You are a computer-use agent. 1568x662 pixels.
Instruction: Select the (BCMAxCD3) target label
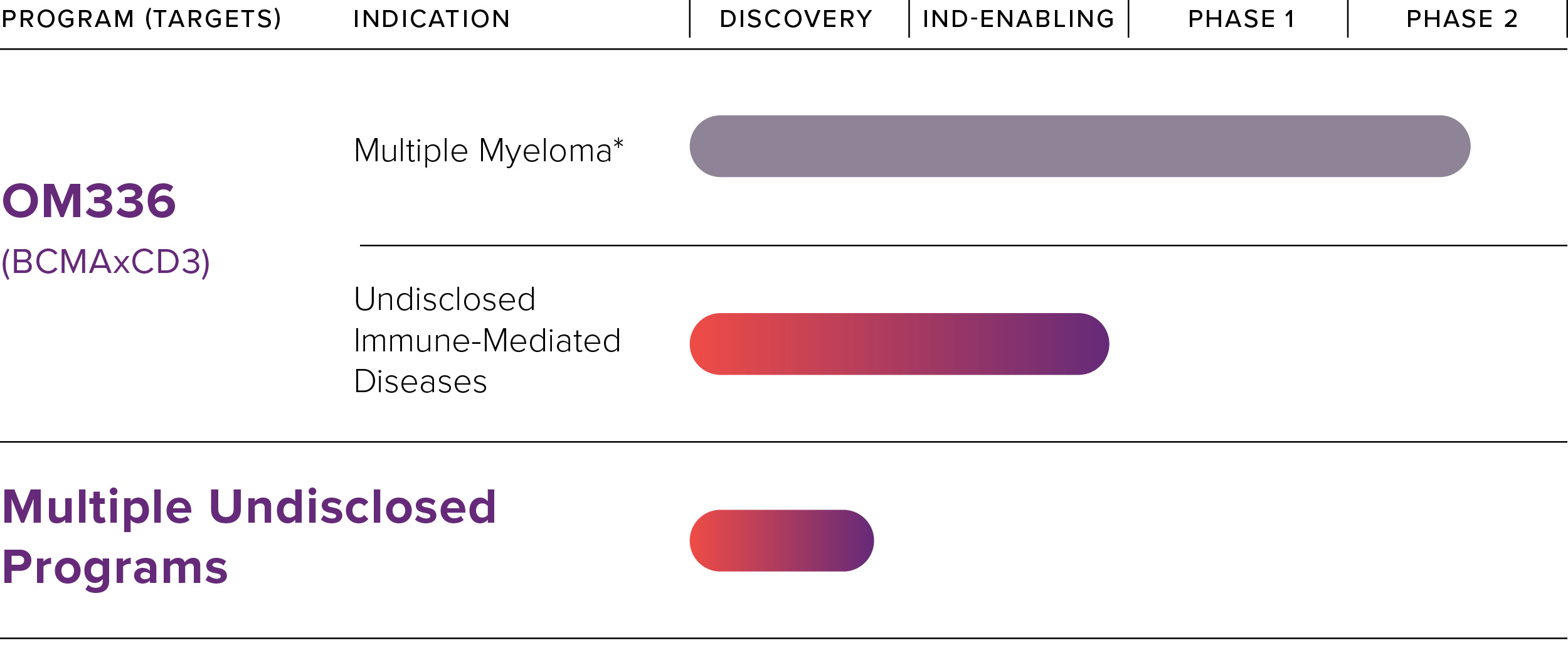pos(106,262)
